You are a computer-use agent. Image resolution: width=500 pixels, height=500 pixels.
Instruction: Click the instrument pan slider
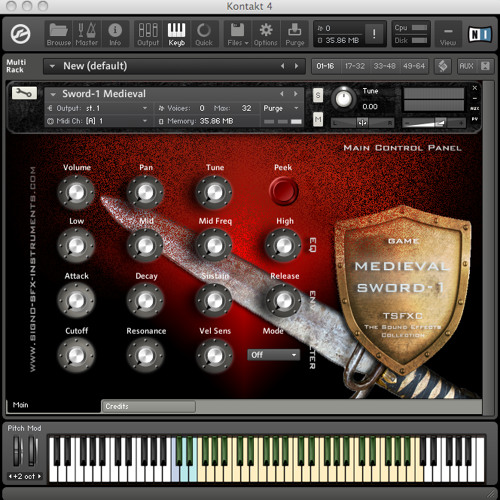[362, 123]
